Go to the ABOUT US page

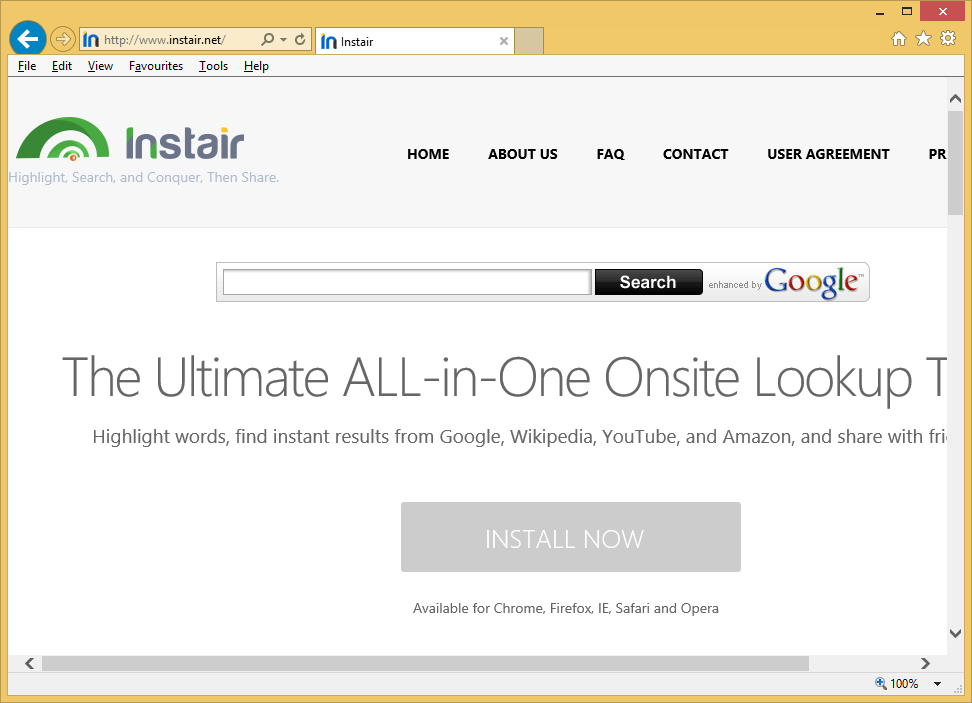pyautogui.click(x=522, y=154)
